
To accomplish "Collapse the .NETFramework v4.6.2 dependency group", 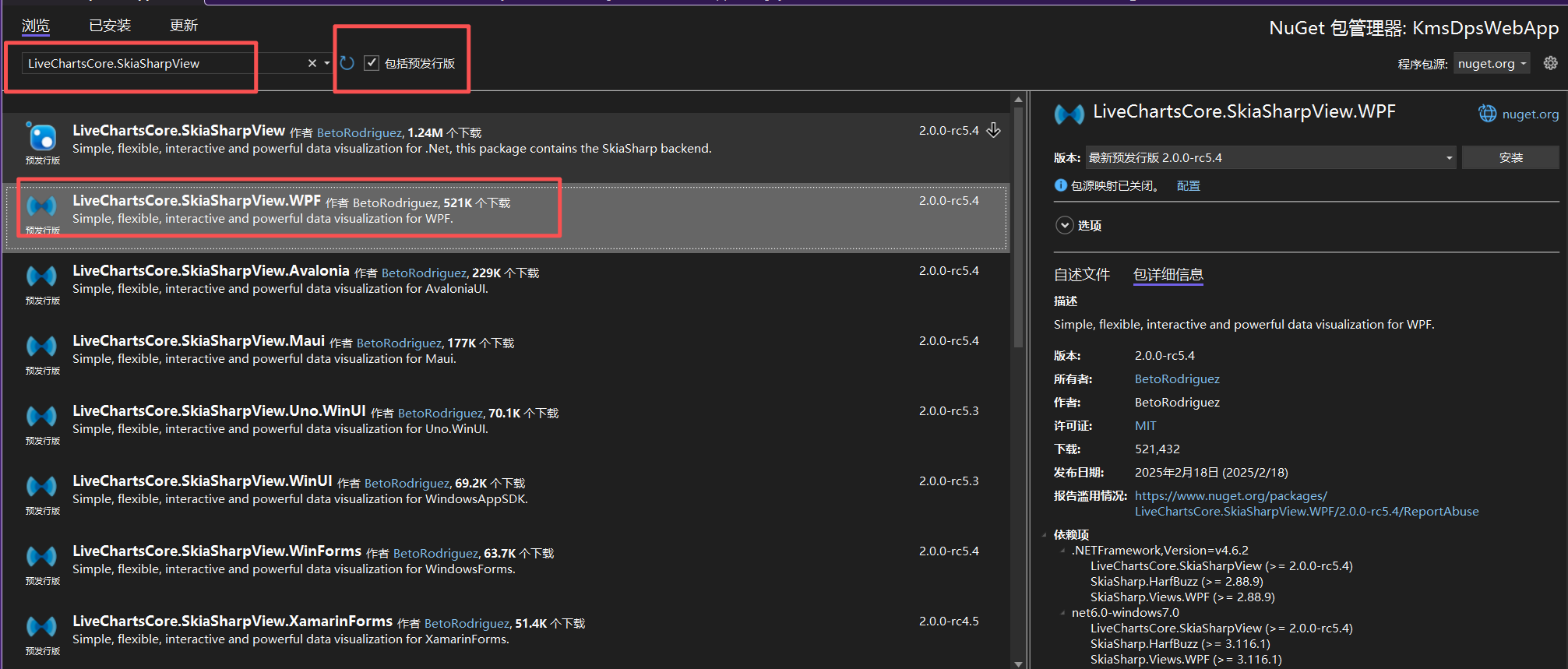I will click(1063, 550).
